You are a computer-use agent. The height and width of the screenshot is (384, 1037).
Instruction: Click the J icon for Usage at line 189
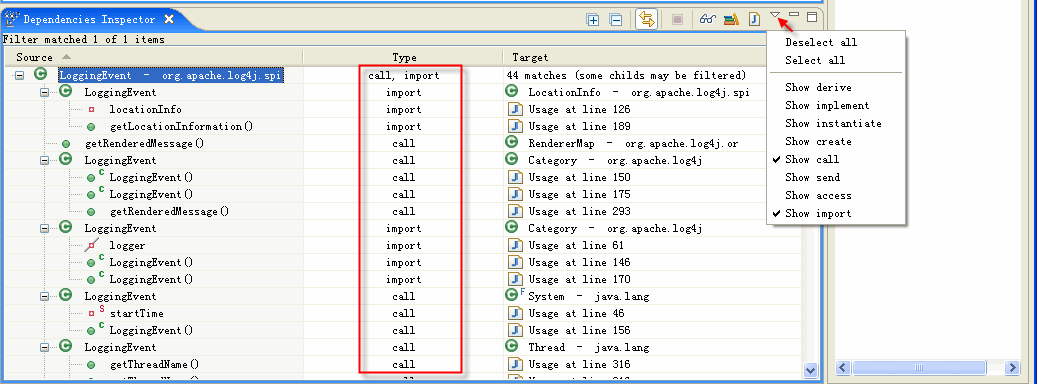515,126
